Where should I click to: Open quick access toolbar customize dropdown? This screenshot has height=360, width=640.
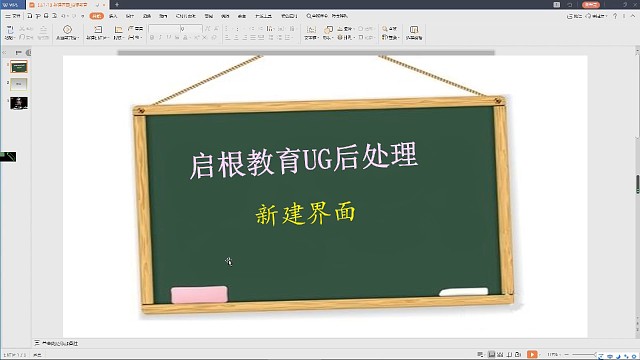[83, 16]
